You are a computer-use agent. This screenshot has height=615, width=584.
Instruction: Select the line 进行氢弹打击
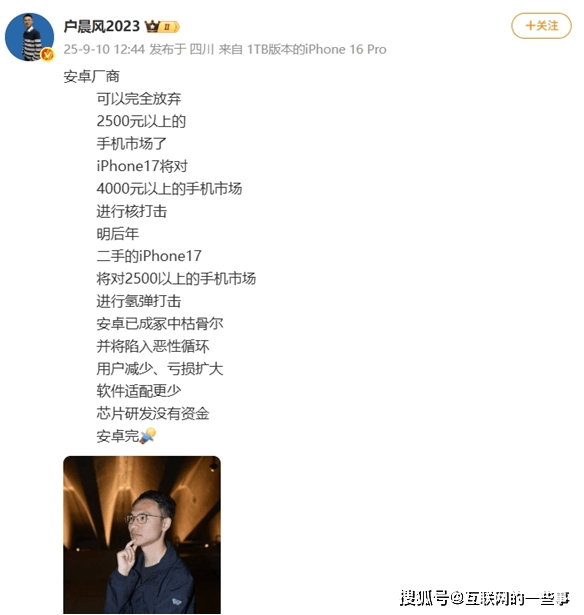(139, 302)
